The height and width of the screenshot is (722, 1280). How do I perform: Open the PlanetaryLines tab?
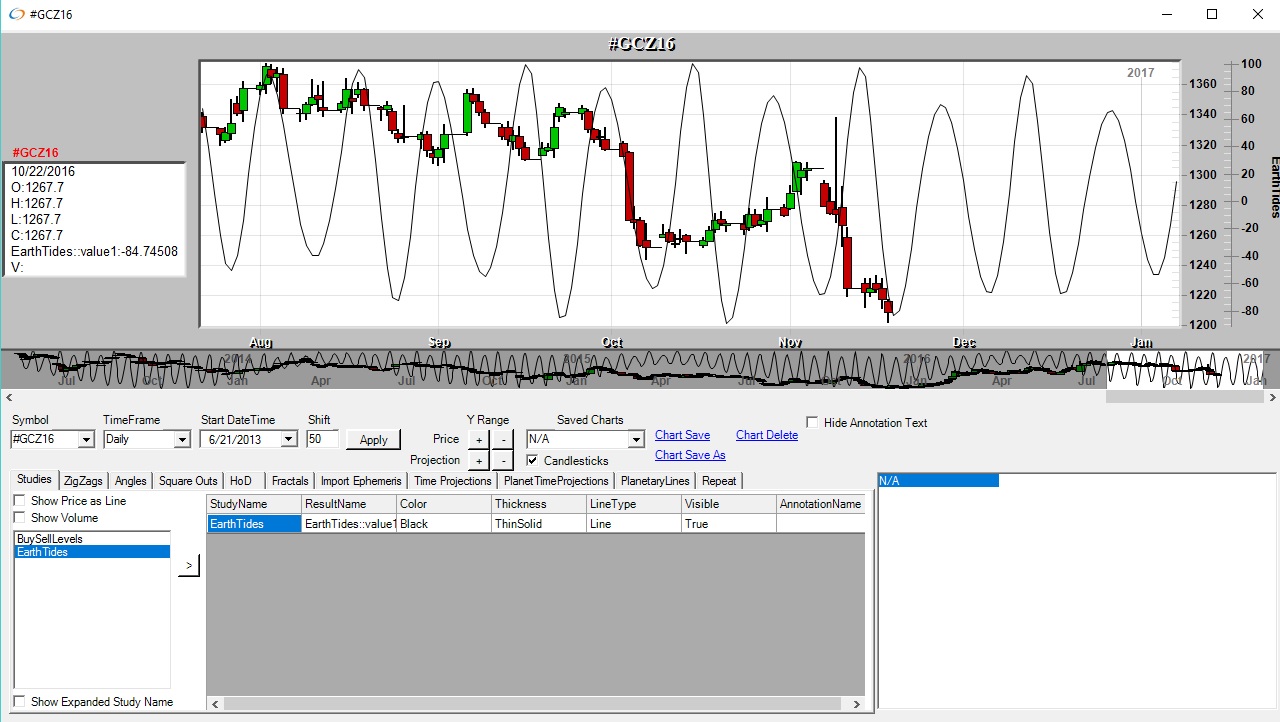[x=654, y=481]
